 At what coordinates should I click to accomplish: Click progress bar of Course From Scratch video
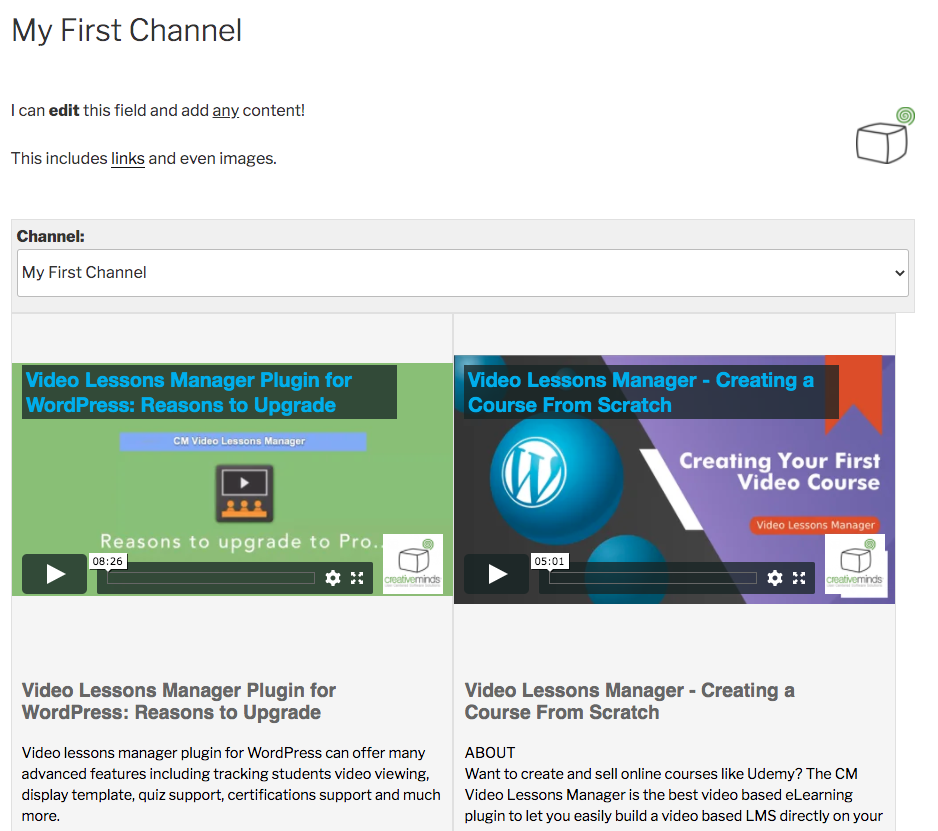[653, 578]
